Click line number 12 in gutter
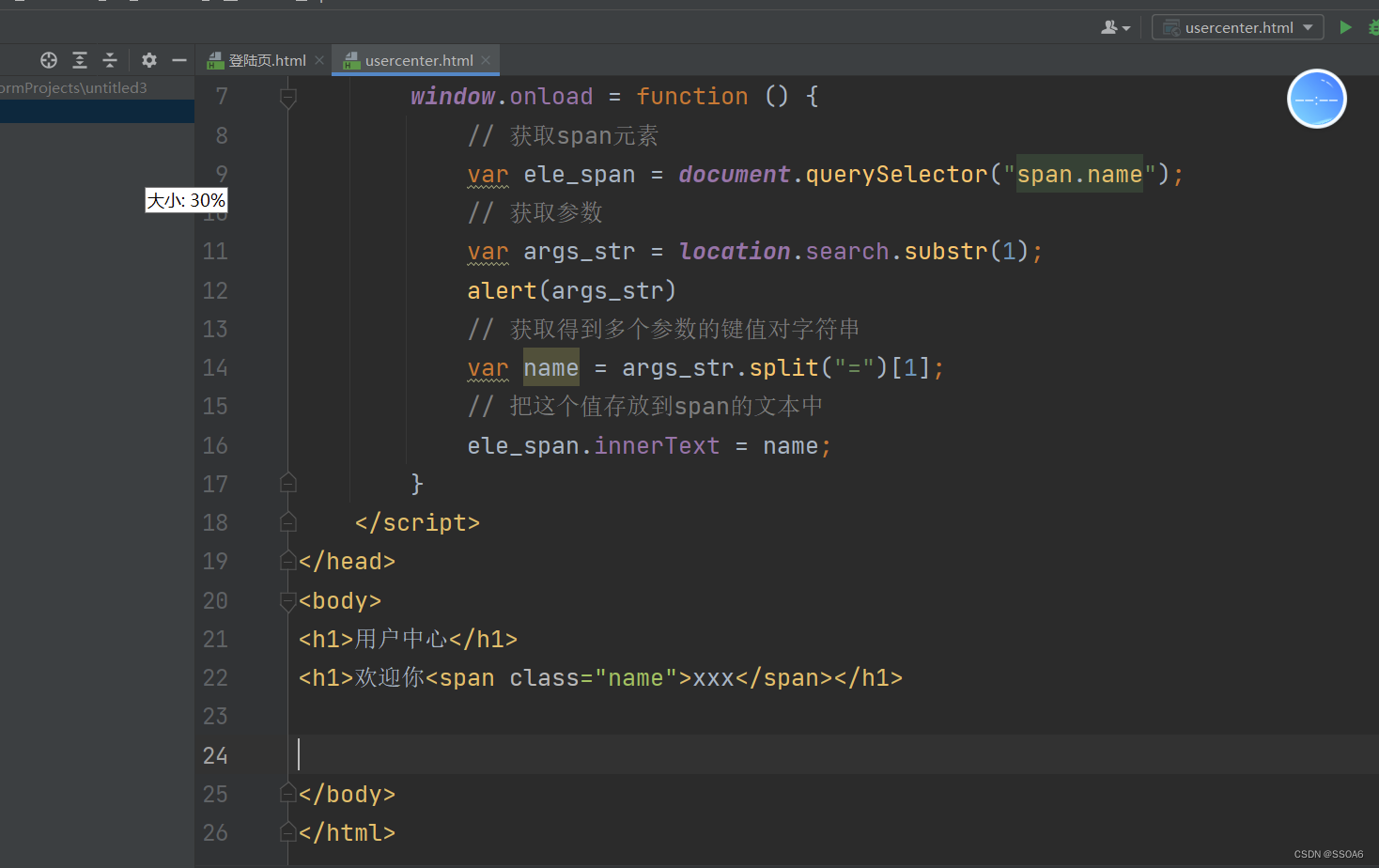The height and width of the screenshot is (868, 1379). coord(215,290)
